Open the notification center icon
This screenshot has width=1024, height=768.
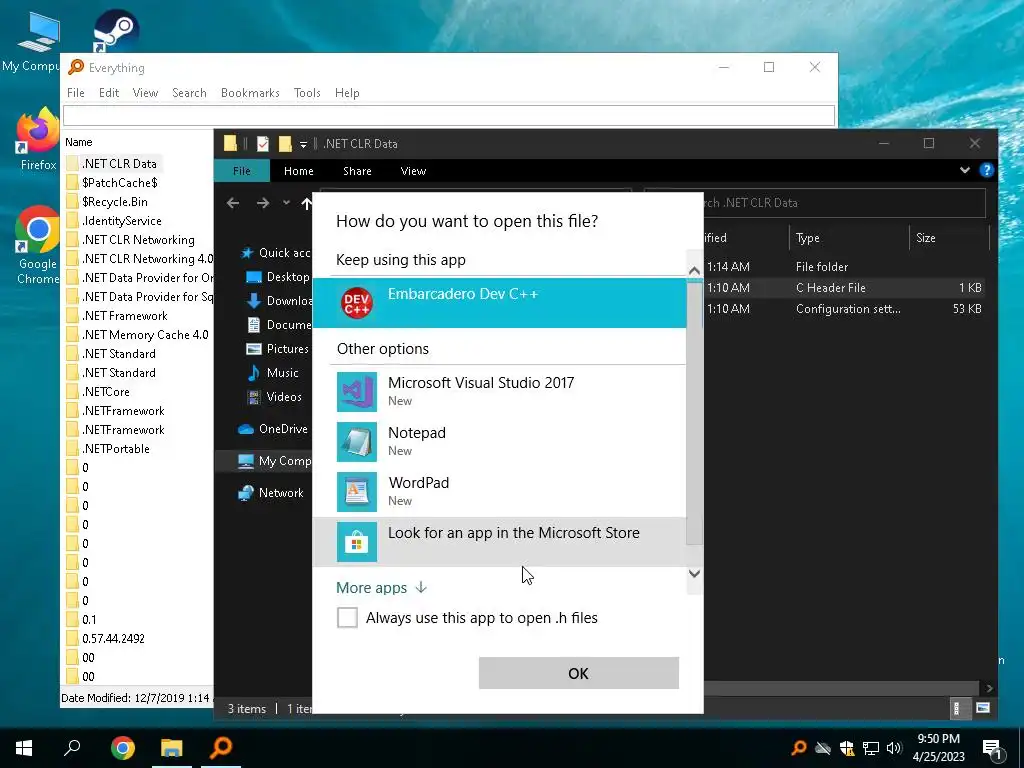tap(993, 749)
